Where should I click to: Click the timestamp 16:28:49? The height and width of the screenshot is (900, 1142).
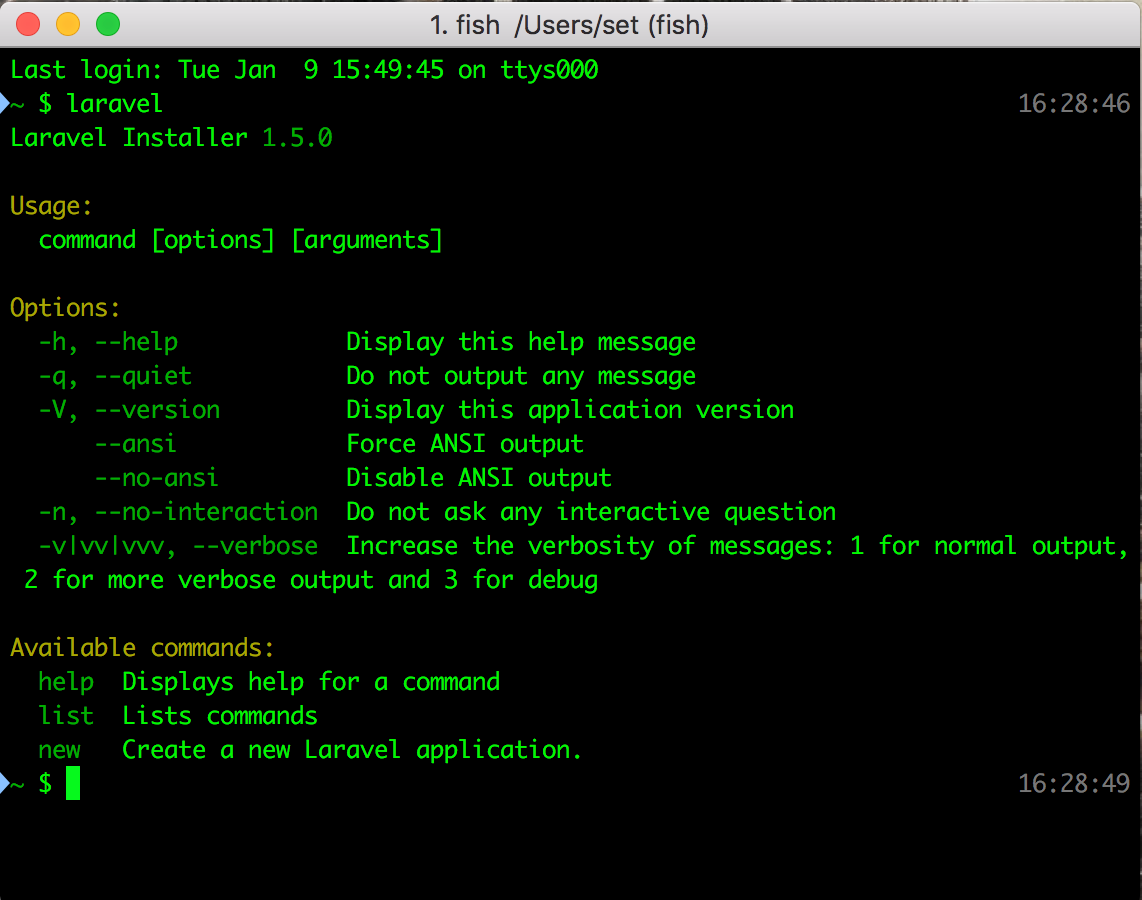(1074, 784)
